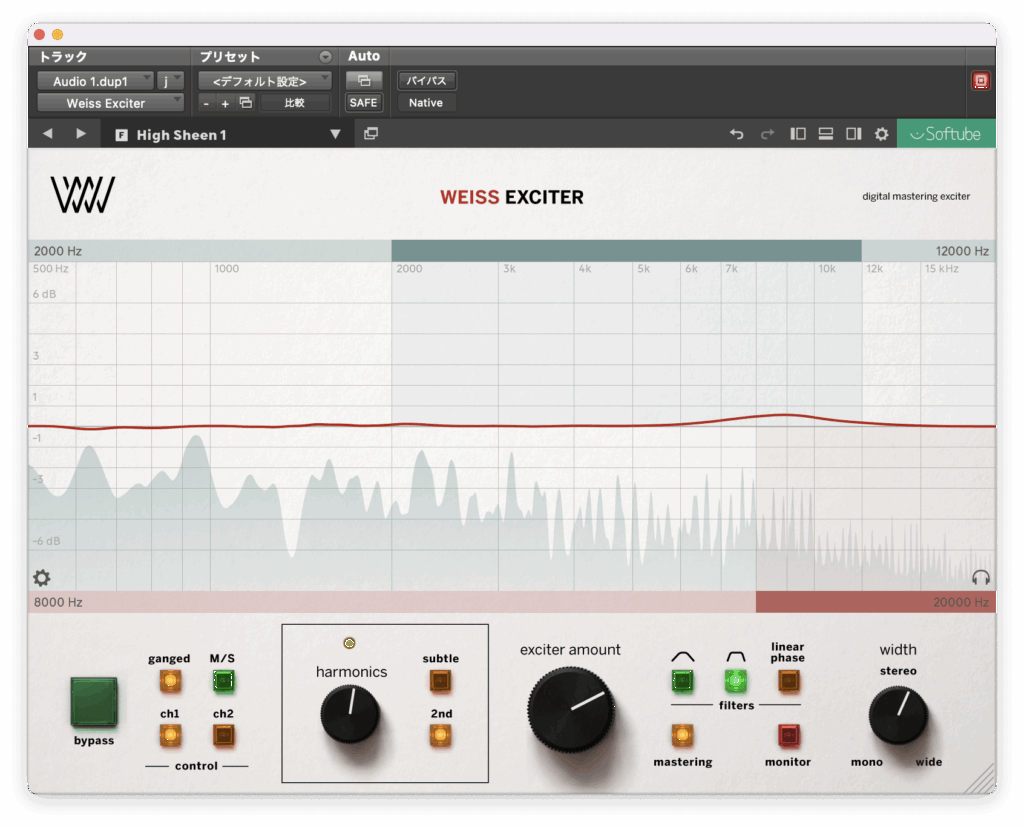
Task: Select the next preset with plus
Action: 225,103
